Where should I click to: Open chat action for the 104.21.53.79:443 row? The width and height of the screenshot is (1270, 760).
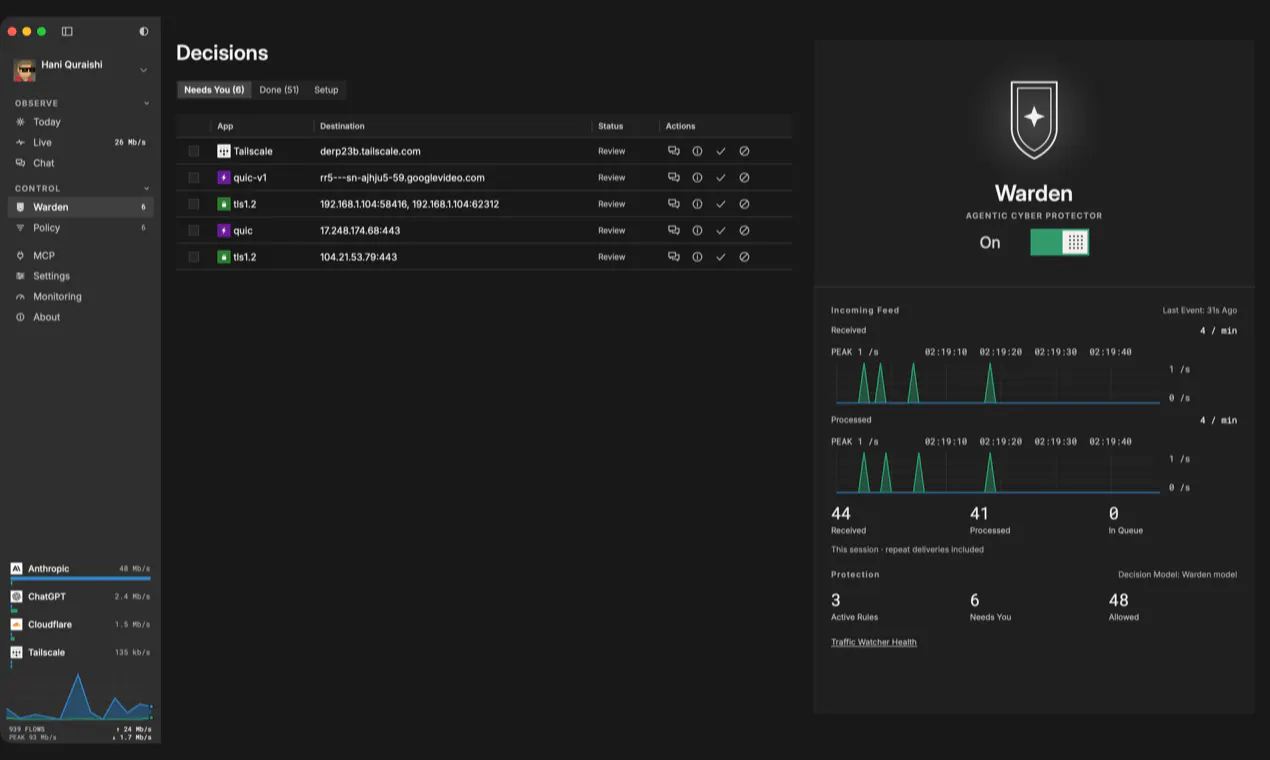click(x=674, y=257)
